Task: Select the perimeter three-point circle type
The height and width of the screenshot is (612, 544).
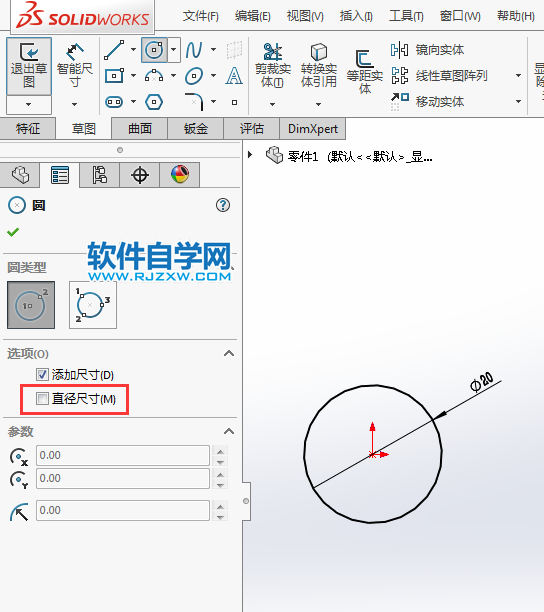Action: click(x=93, y=305)
